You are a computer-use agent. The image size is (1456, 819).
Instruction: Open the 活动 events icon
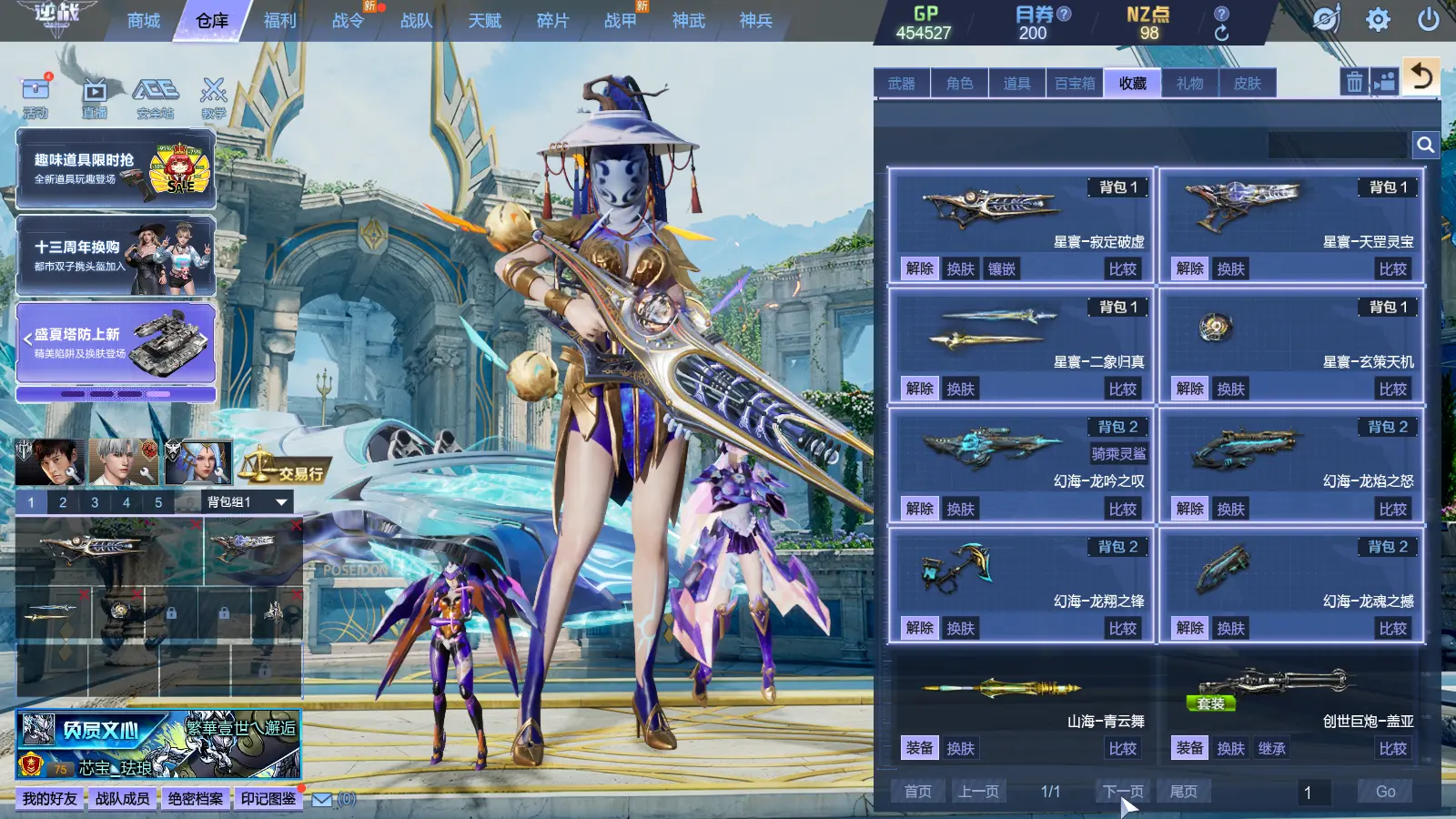click(35, 96)
